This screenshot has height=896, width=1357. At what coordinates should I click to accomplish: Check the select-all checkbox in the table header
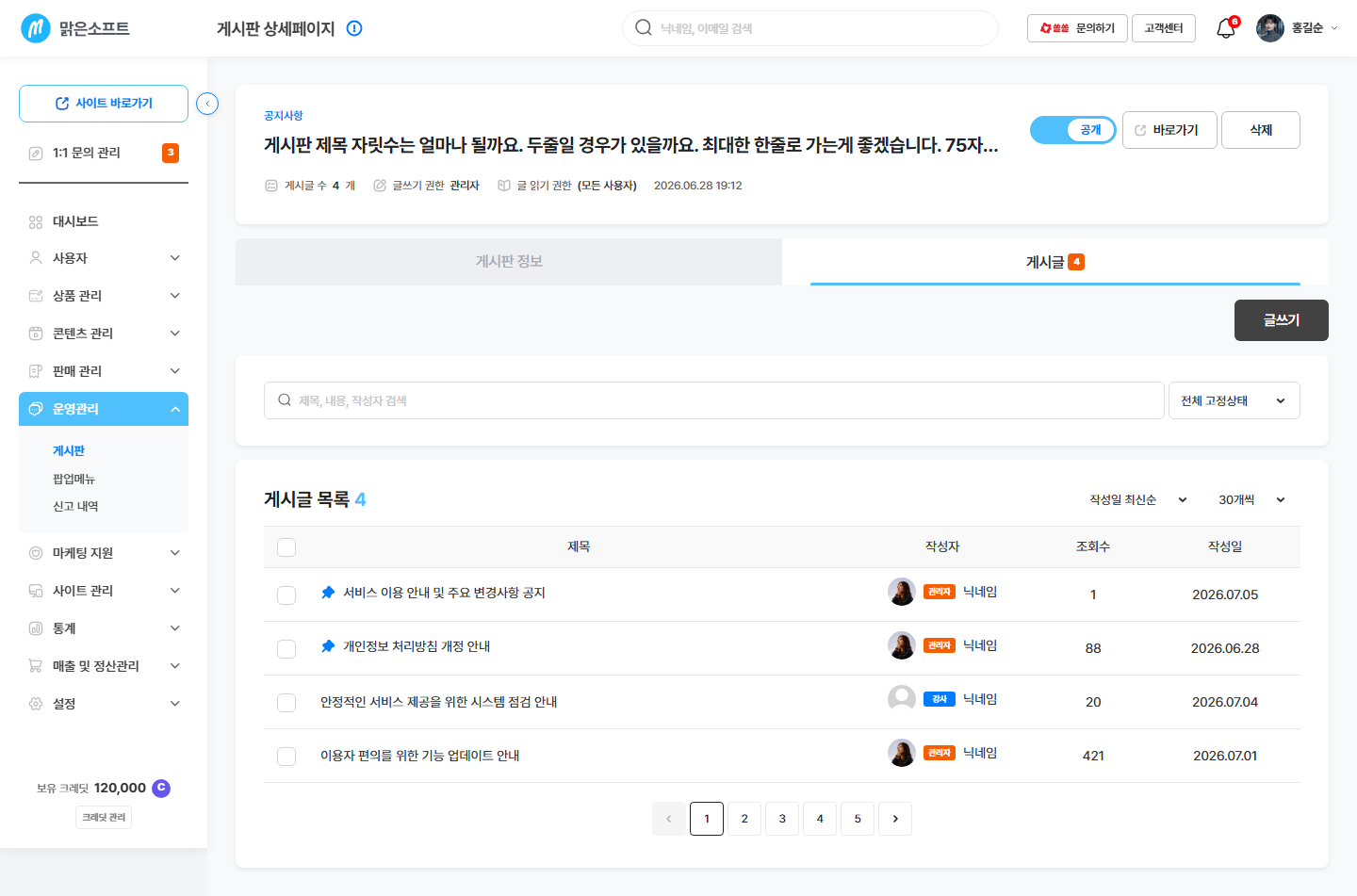pyautogui.click(x=286, y=547)
